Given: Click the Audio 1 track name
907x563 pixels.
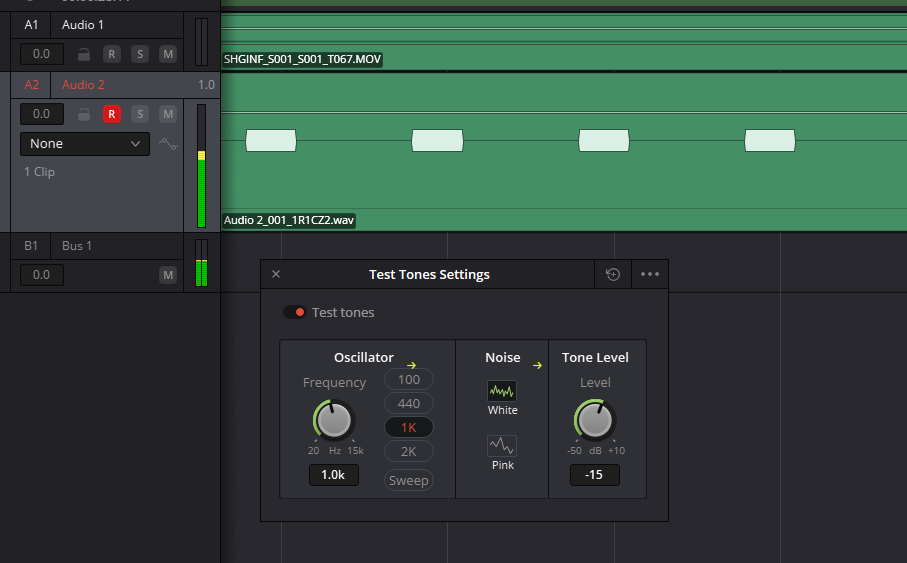Looking at the screenshot, I should point(83,25).
